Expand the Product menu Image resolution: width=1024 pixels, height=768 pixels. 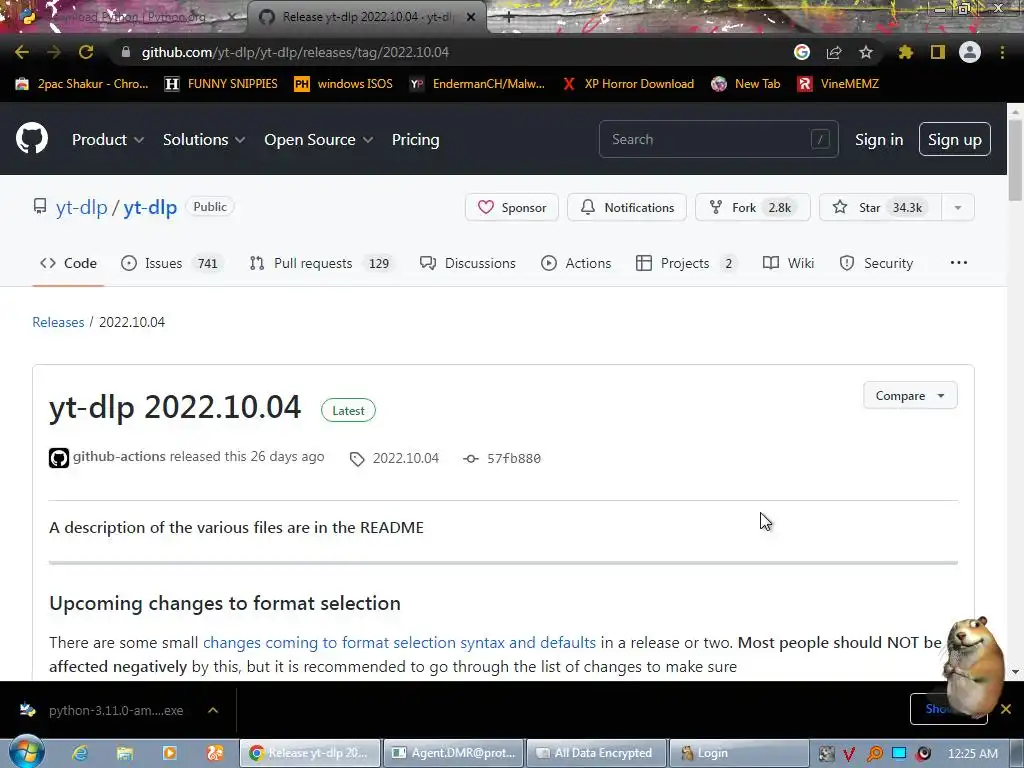[x=108, y=139]
